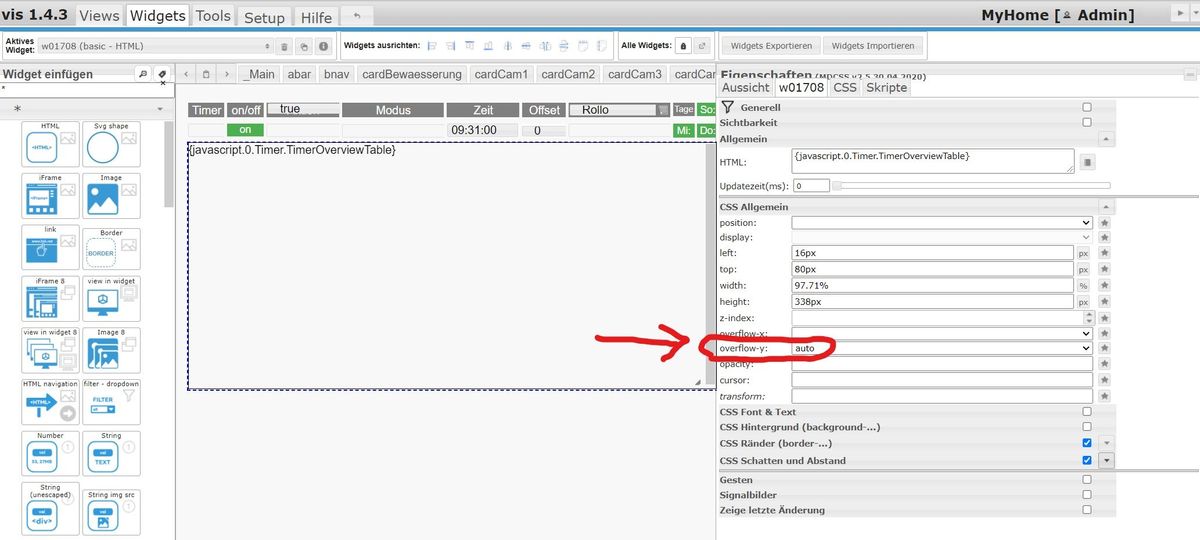Click Widgets Importieren button
The width and height of the screenshot is (1200, 540).
coord(873,46)
